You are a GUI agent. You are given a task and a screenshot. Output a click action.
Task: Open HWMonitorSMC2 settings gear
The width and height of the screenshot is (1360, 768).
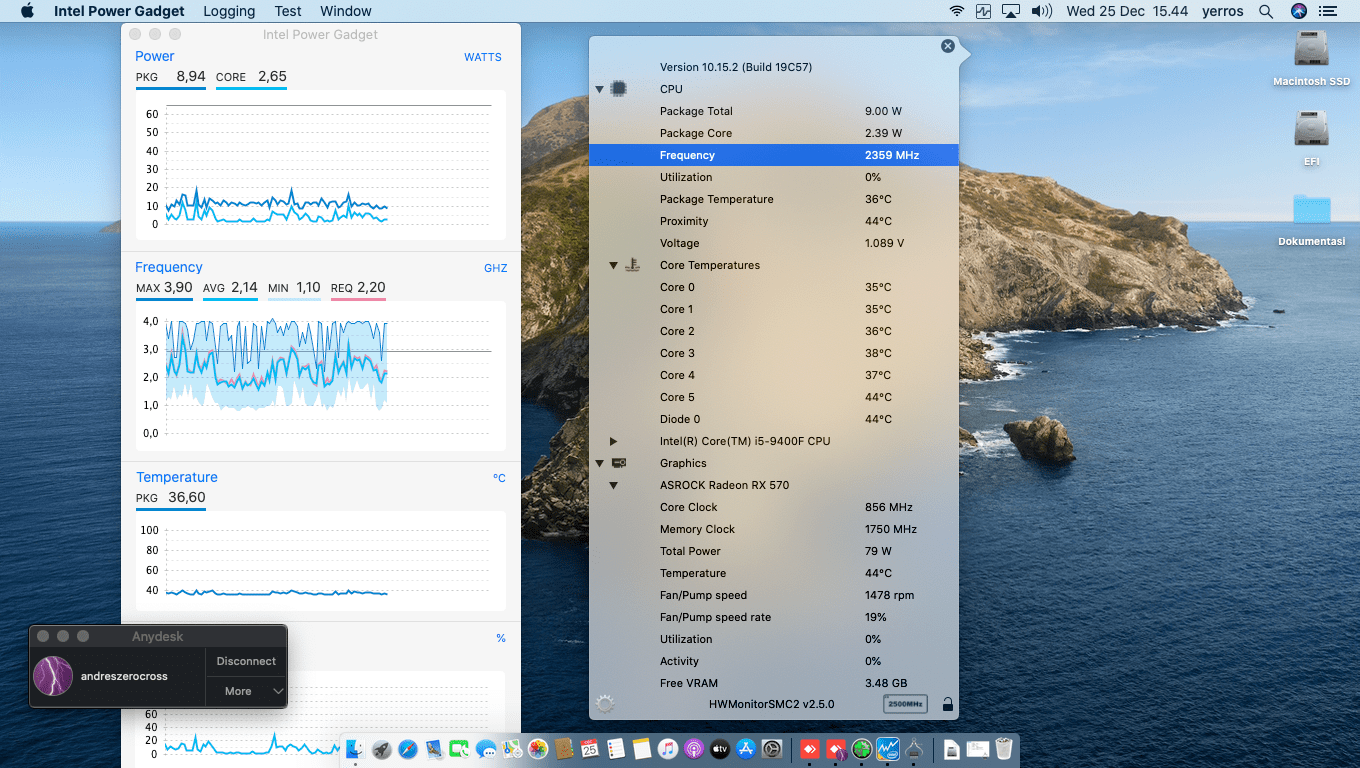[x=604, y=704]
